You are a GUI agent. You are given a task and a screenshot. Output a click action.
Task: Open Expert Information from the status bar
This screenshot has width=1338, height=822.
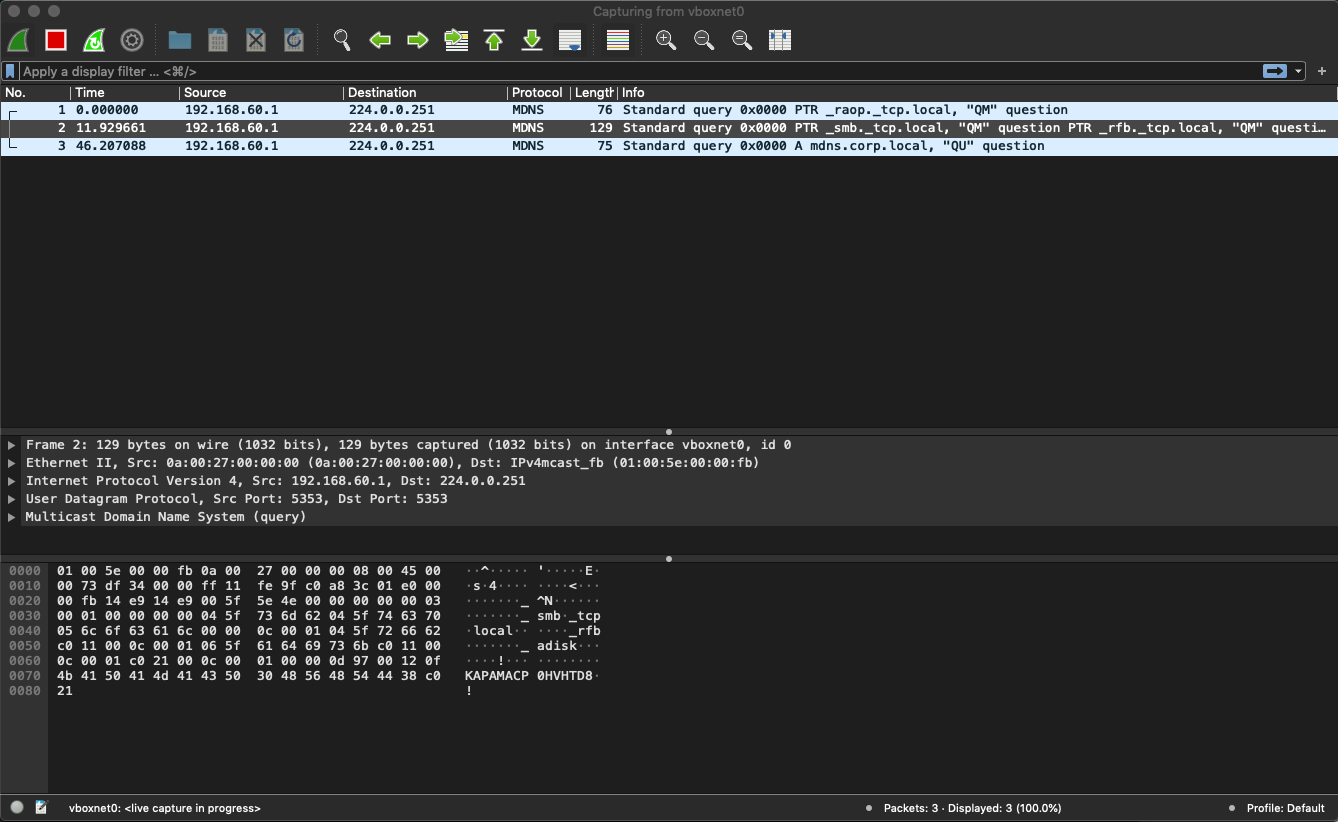point(16,807)
